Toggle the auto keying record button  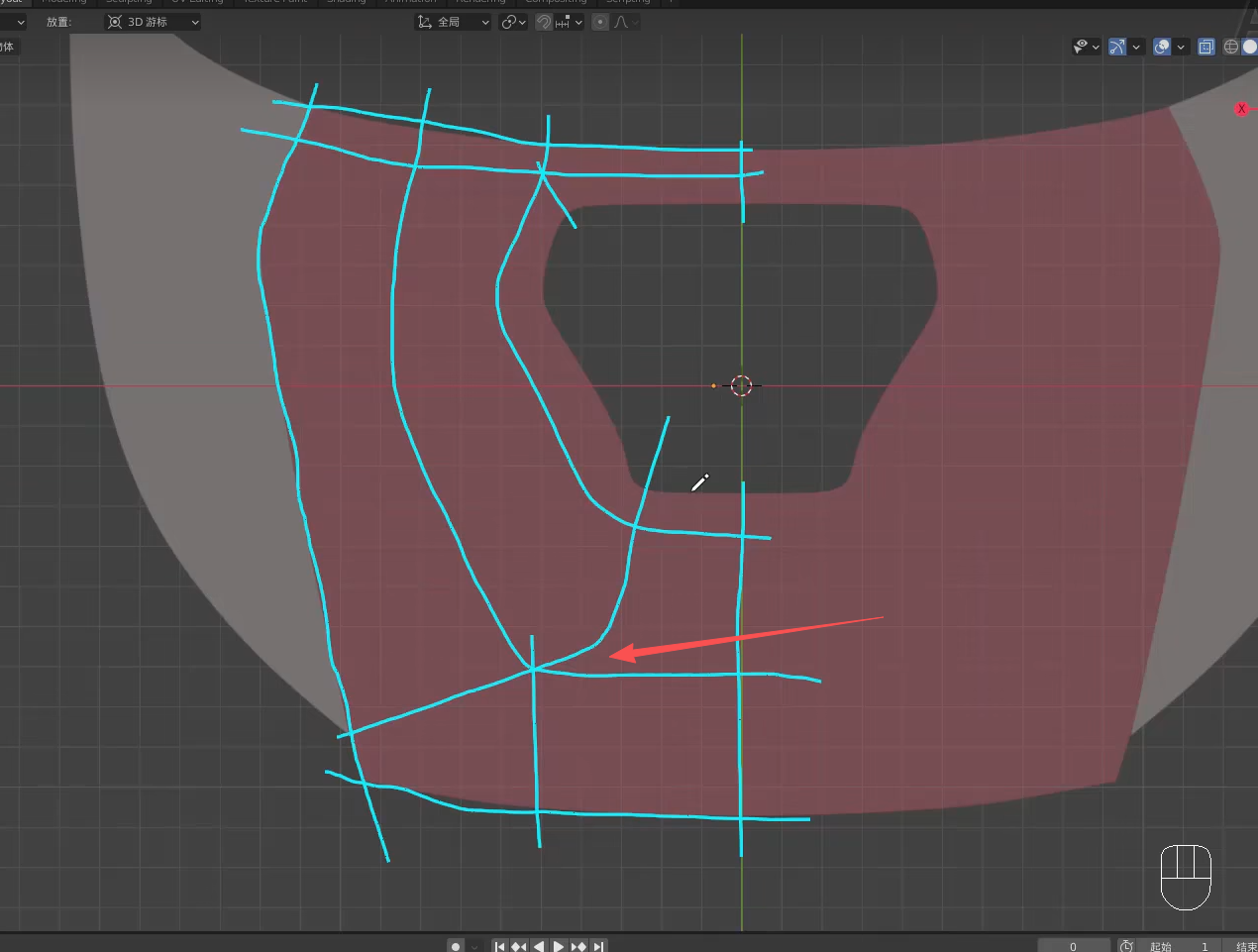click(x=456, y=946)
